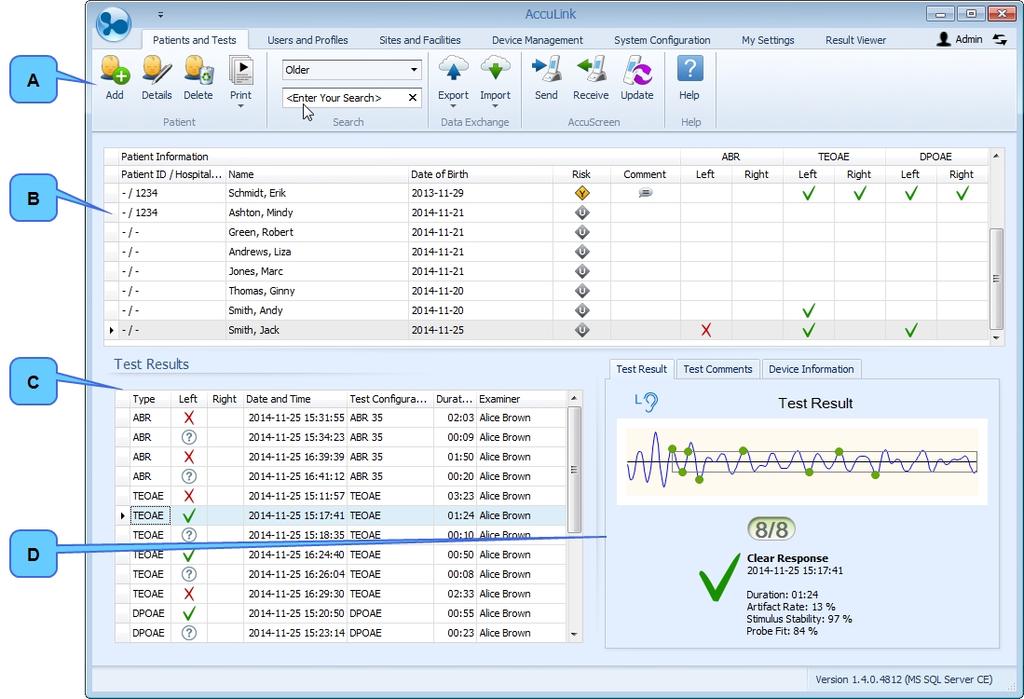This screenshot has width=1024, height=699.
Task: Switch to Users and Profiles tab
Action: (308, 40)
